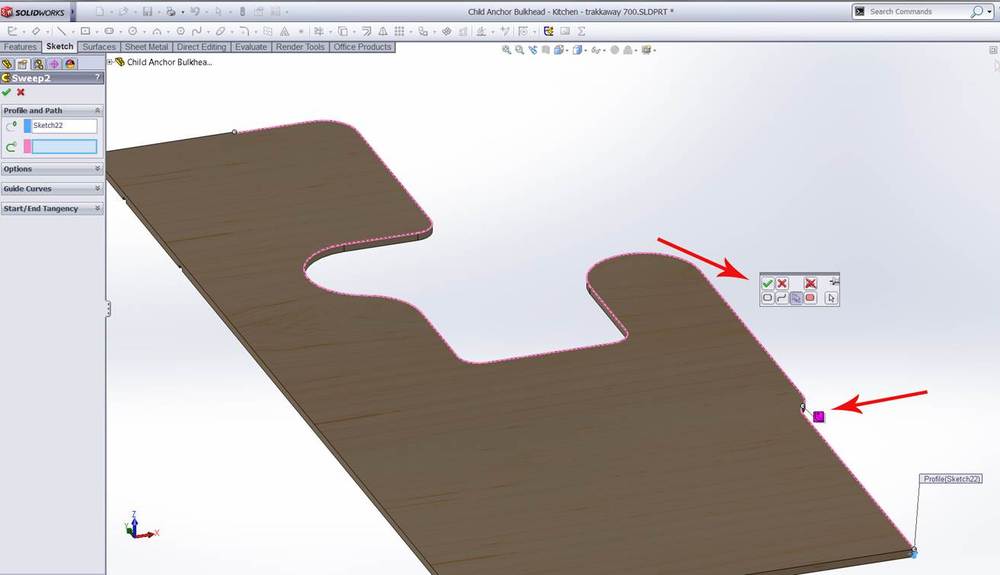Open the Sweep2 help question mark
Viewport: 1000px width, 575px height.
[x=97, y=77]
